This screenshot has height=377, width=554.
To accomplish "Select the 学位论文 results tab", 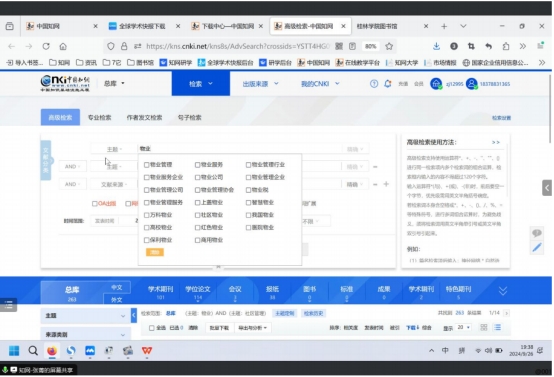I will pyautogui.click(x=198, y=293).
